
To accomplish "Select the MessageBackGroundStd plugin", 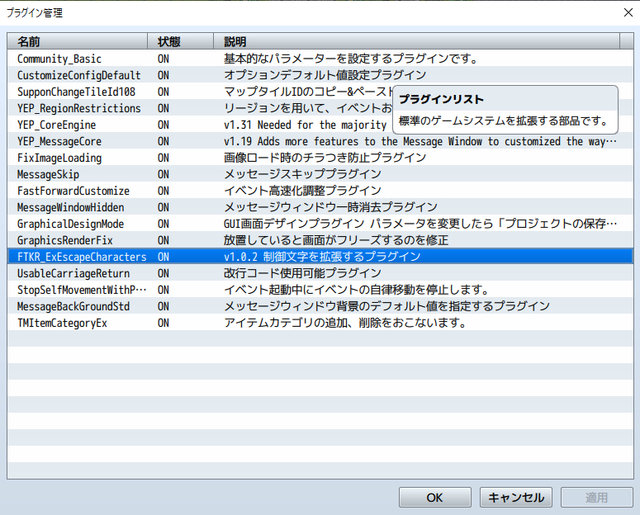I will tap(320, 306).
